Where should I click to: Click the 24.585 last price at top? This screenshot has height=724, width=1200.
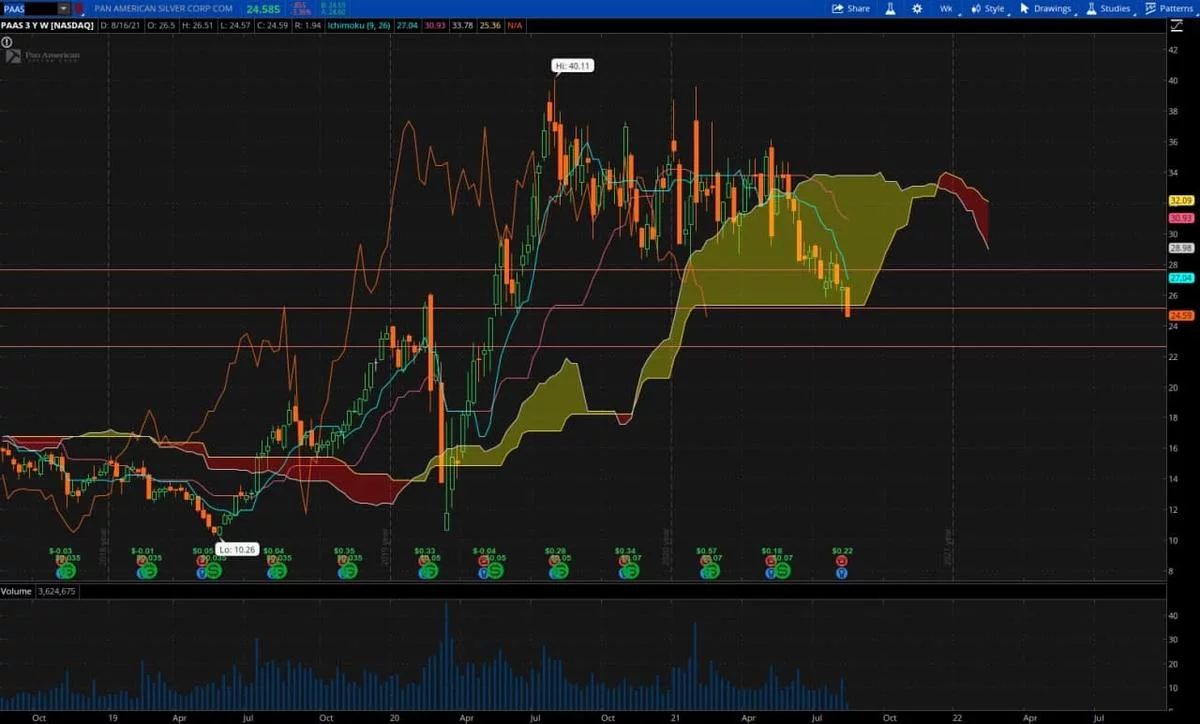(263, 9)
